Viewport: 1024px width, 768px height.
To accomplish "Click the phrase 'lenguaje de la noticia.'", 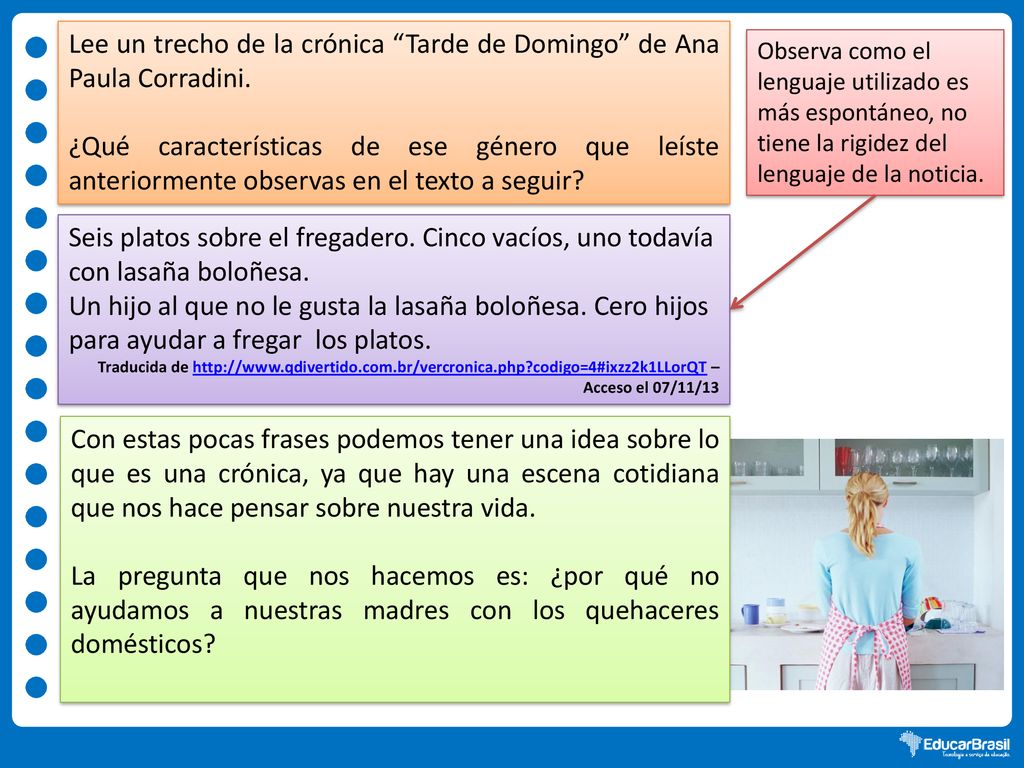I will (x=871, y=174).
